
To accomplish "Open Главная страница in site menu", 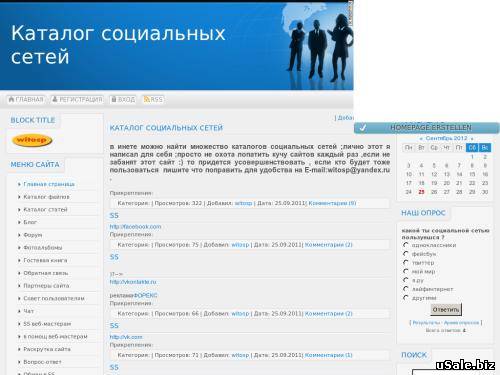I will (x=49, y=184).
